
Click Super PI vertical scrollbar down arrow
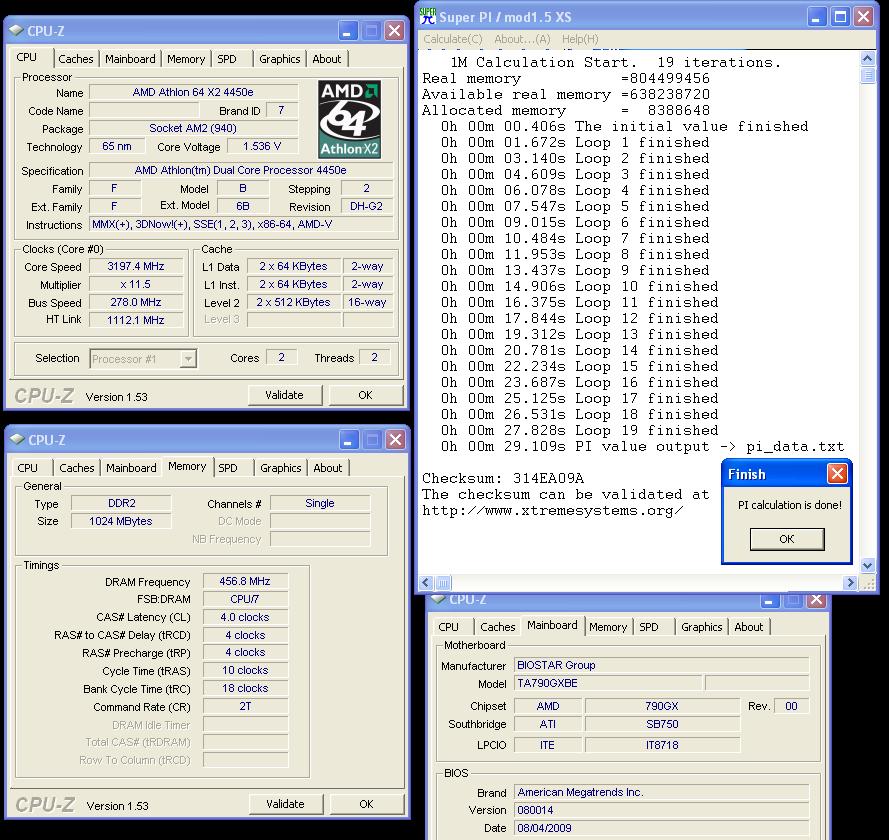coord(867,565)
